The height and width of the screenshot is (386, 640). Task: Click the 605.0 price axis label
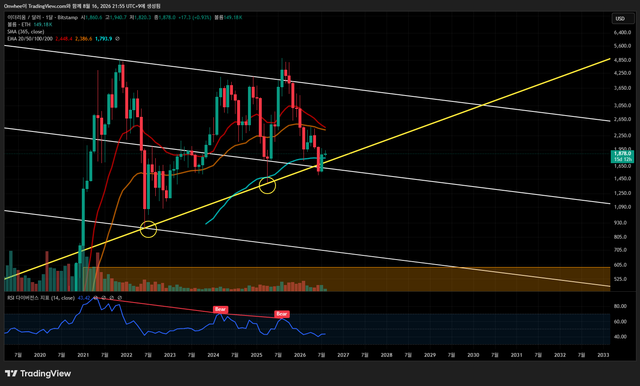click(x=620, y=265)
